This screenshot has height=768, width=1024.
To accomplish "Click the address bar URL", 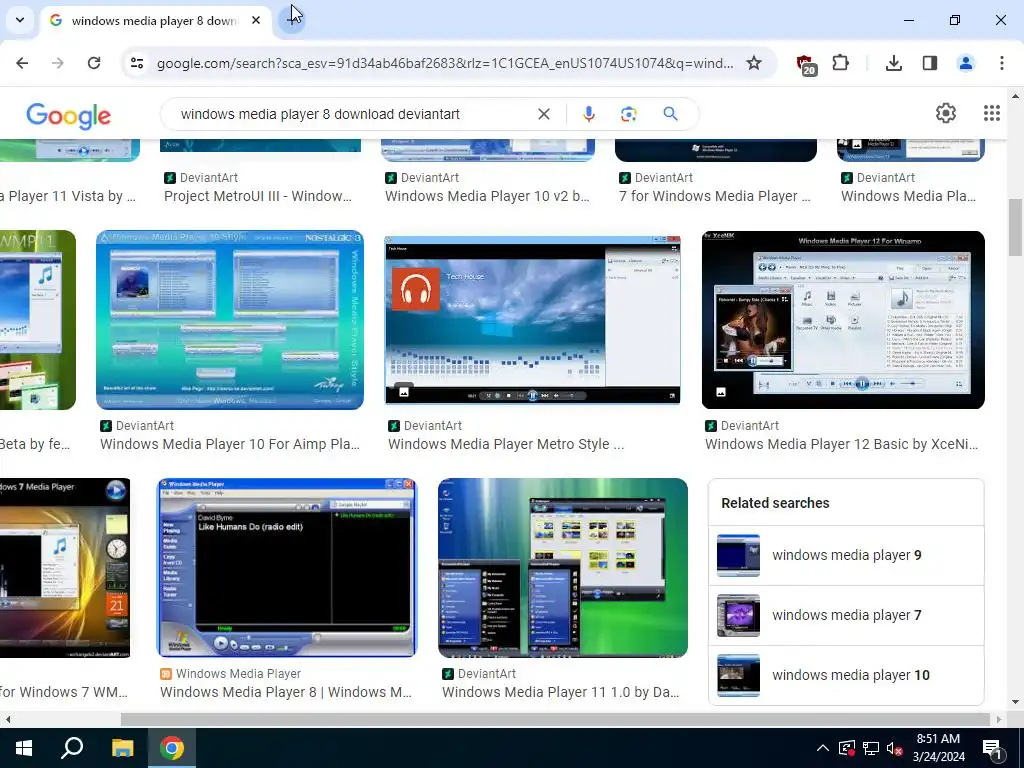I will pyautogui.click(x=444, y=63).
